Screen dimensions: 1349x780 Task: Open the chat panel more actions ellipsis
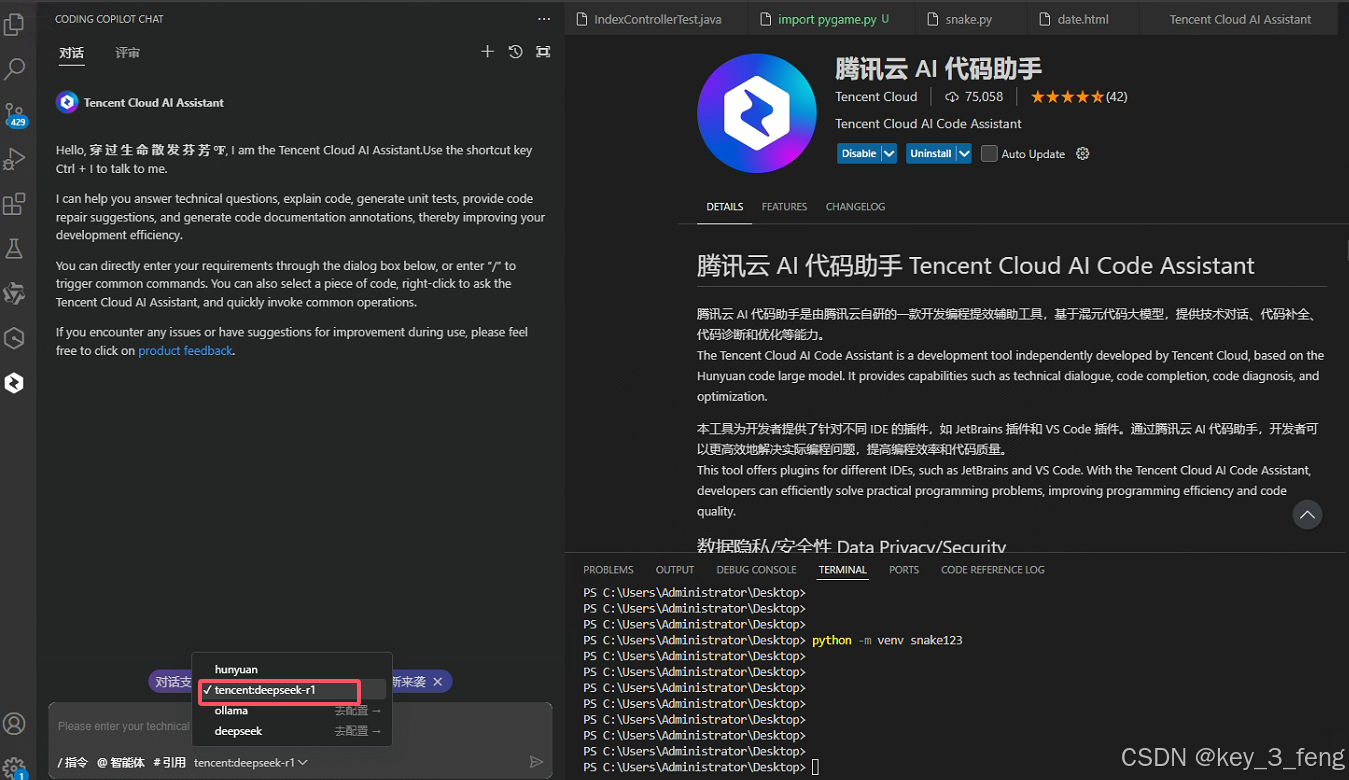(x=544, y=19)
